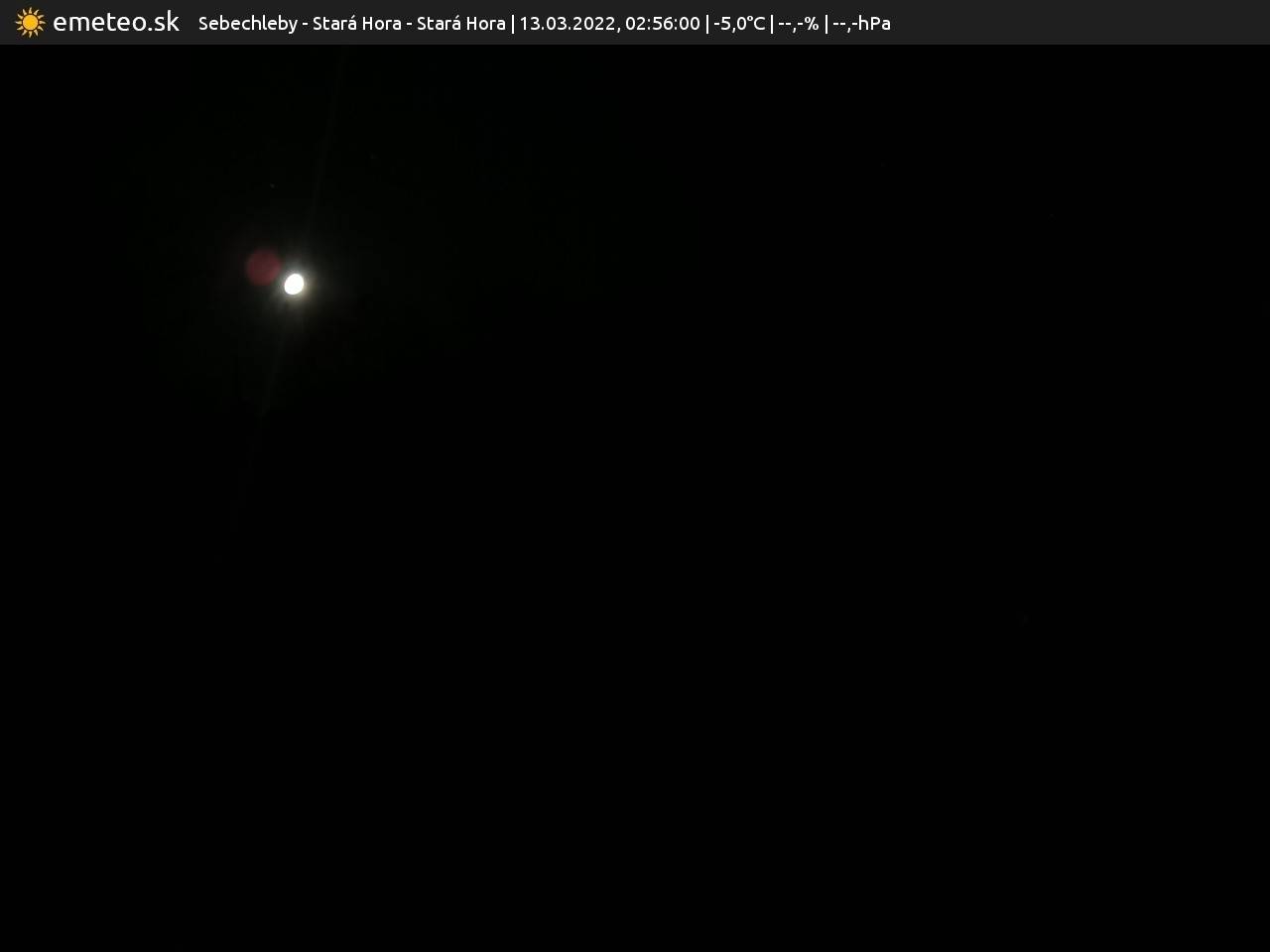Click the separator after the timestamp

coord(706,23)
